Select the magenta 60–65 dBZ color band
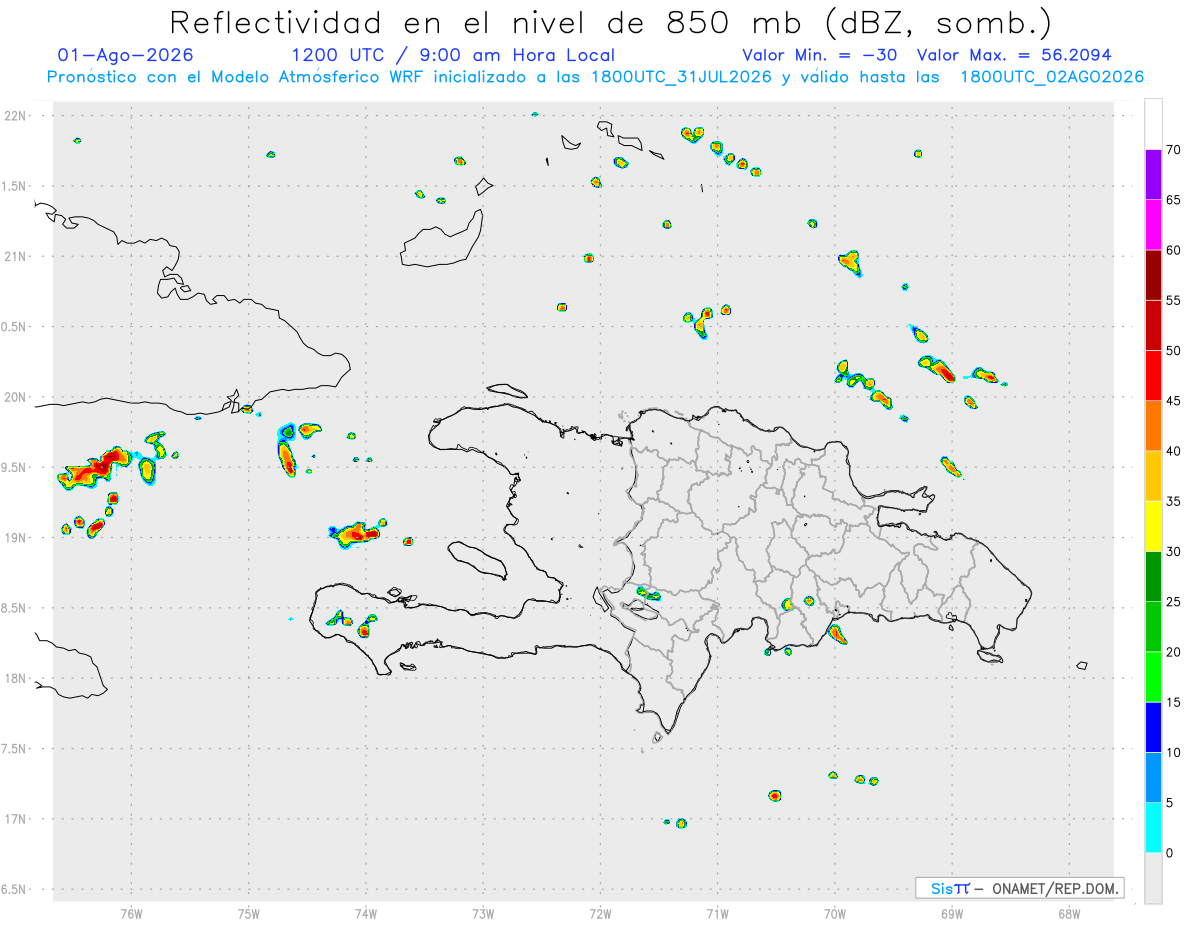The width and height of the screenshot is (1200, 927). click(1153, 225)
